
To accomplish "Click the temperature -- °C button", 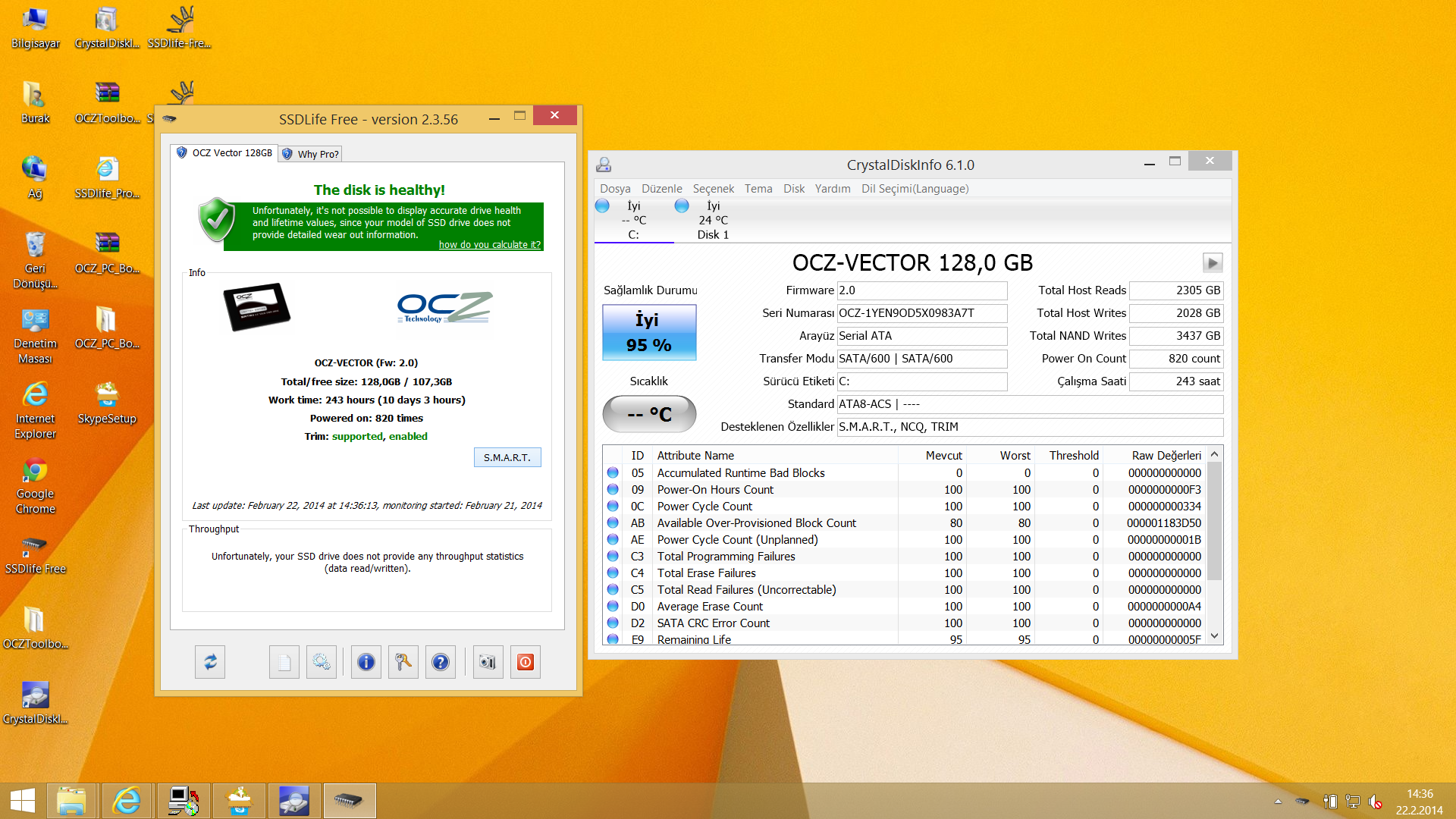I will pos(649,414).
